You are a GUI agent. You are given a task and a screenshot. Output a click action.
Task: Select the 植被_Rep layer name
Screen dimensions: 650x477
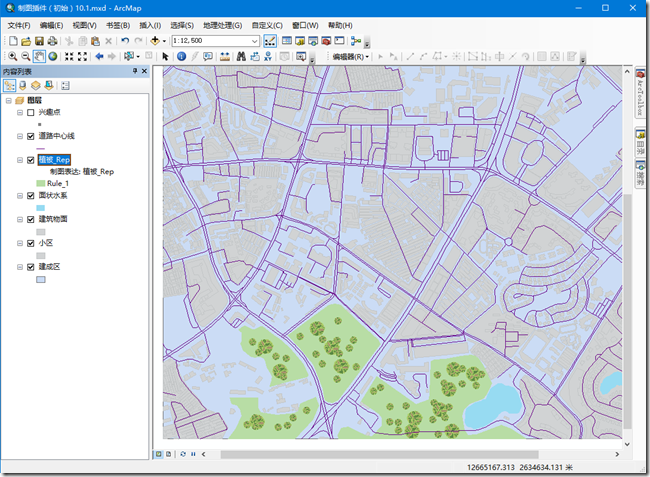click(54, 160)
